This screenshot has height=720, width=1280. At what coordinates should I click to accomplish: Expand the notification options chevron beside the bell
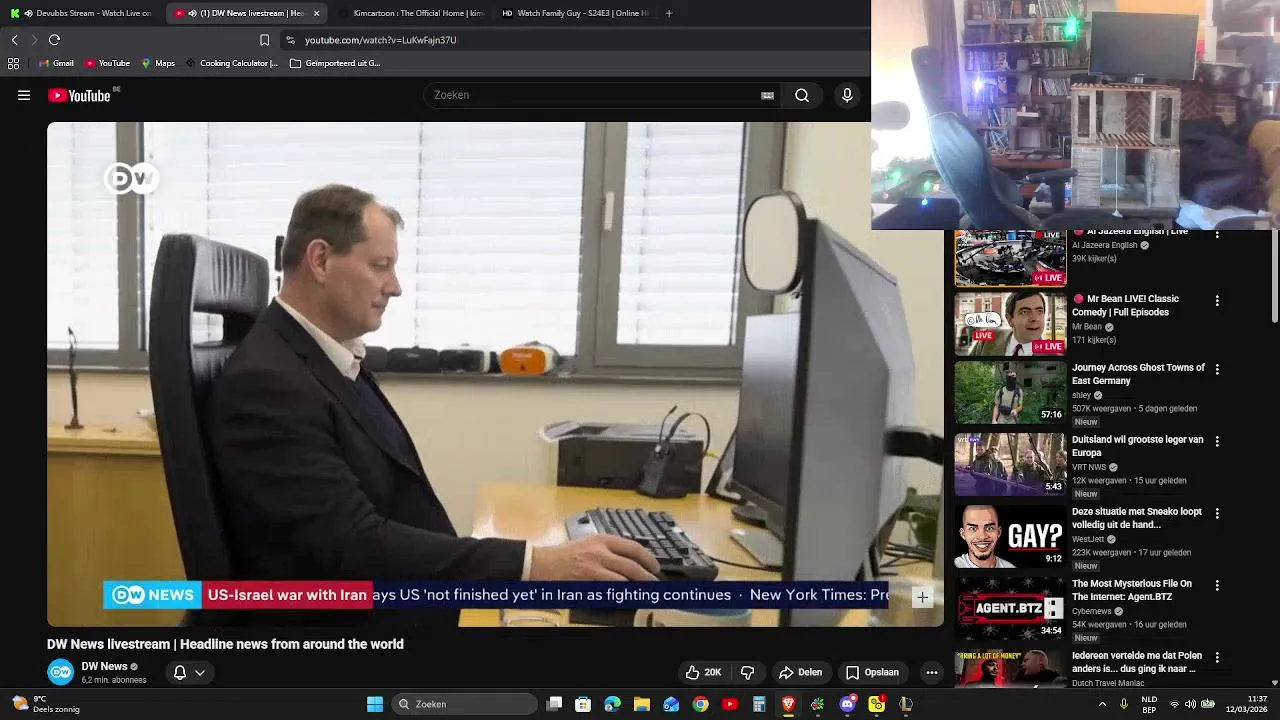pos(200,672)
